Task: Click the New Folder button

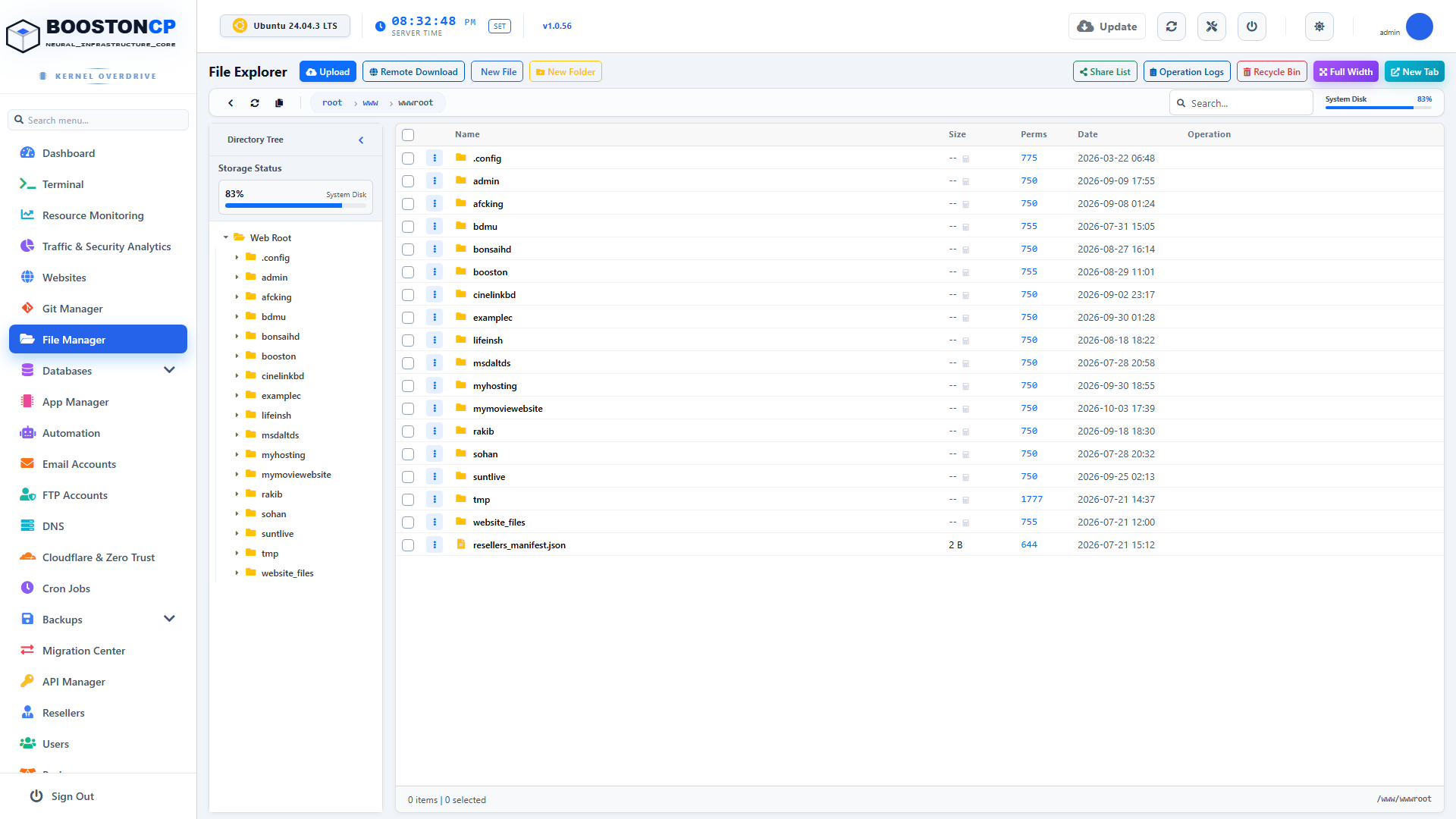Action: [565, 71]
